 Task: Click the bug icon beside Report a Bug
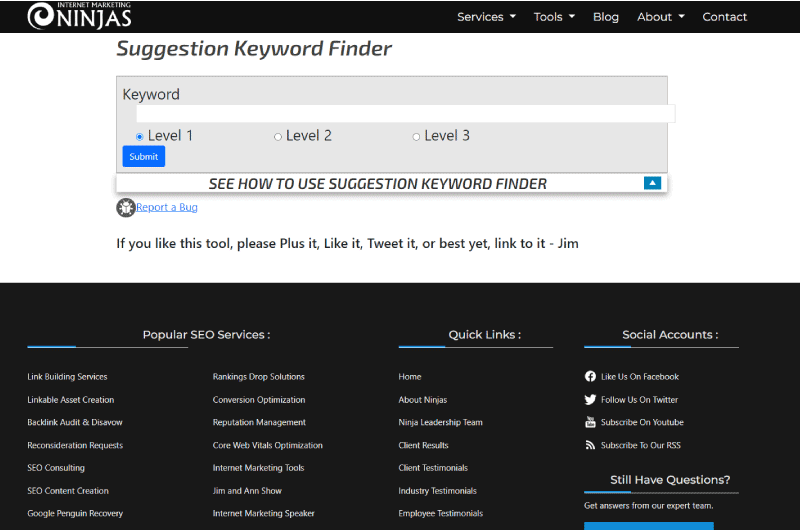pos(126,208)
